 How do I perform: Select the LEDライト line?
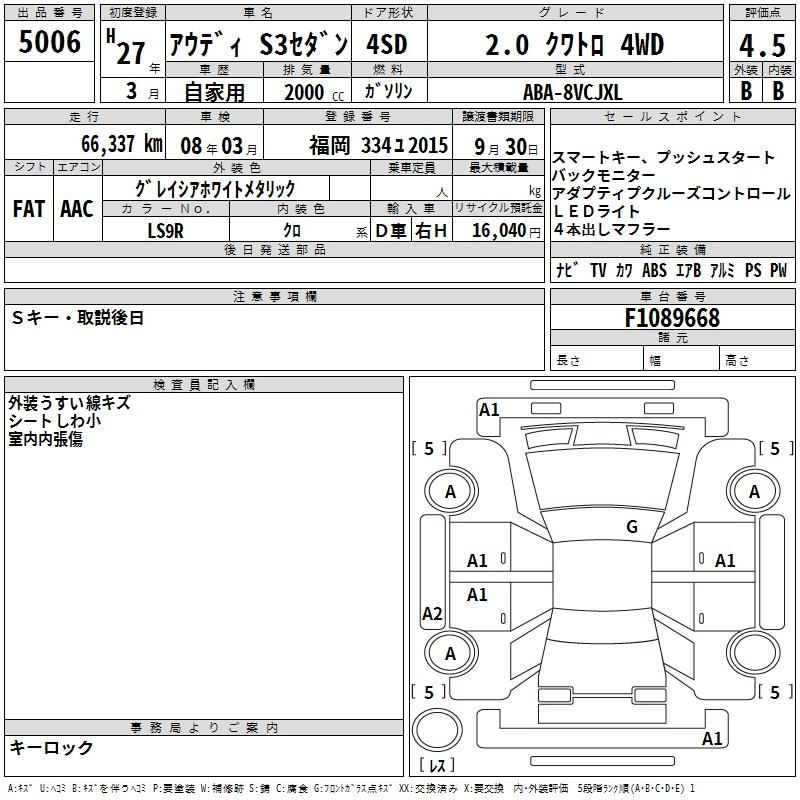click(596, 211)
